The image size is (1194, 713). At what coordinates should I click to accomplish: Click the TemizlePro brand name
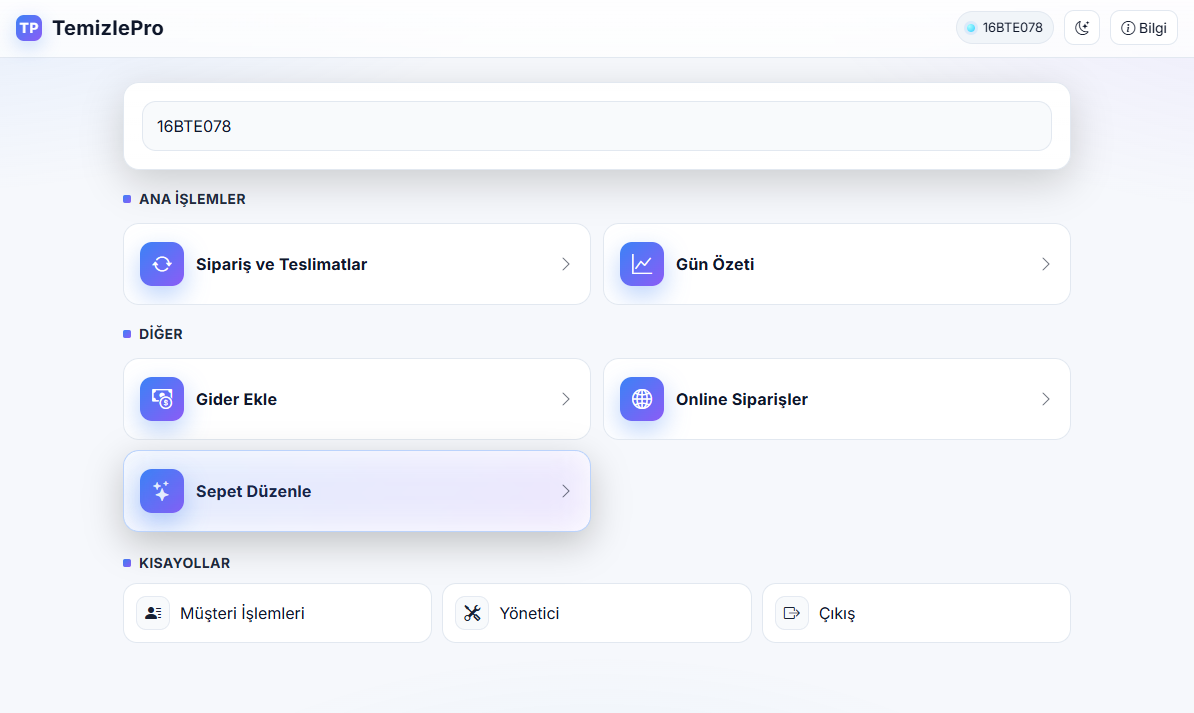(x=108, y=28)
